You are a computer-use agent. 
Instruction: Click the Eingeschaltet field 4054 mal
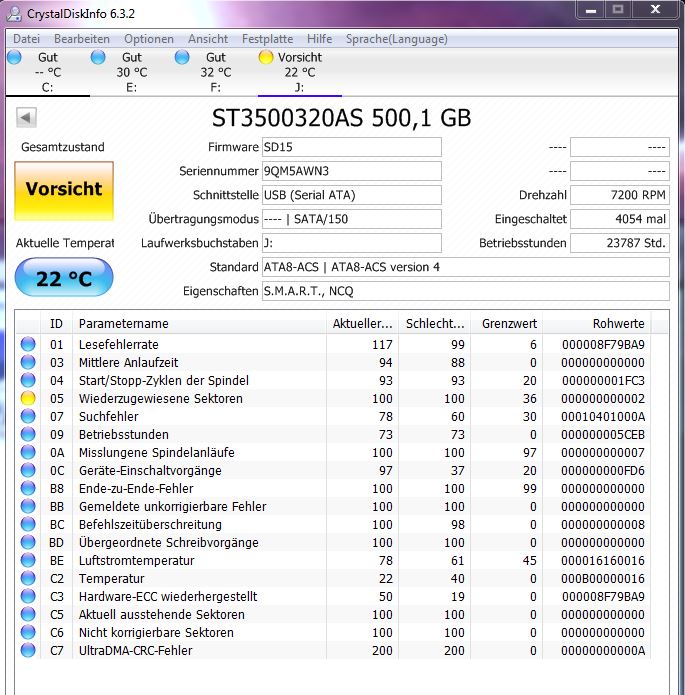click(x=620, y=219)
